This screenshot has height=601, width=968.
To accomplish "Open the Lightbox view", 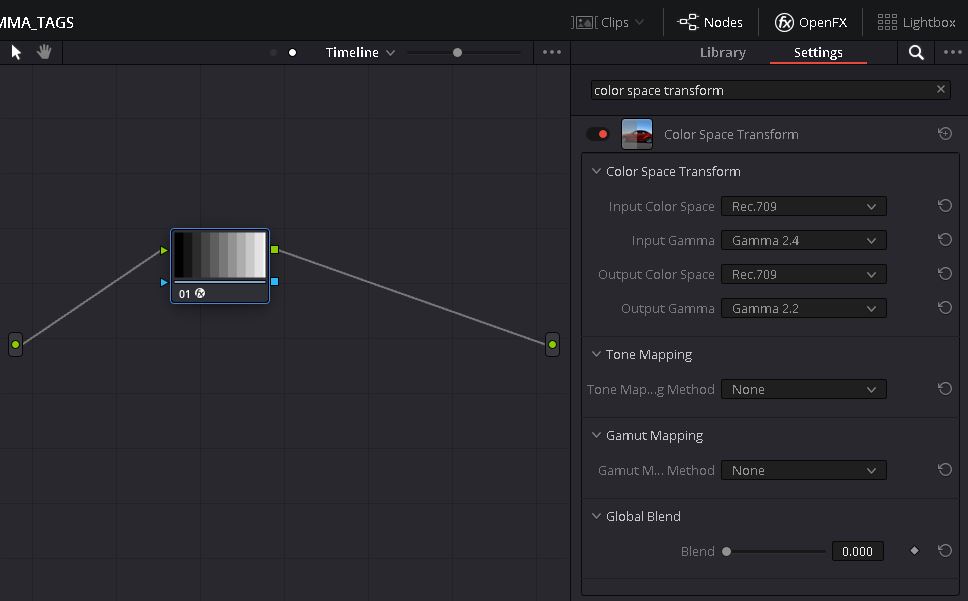I will click(916, 22).
